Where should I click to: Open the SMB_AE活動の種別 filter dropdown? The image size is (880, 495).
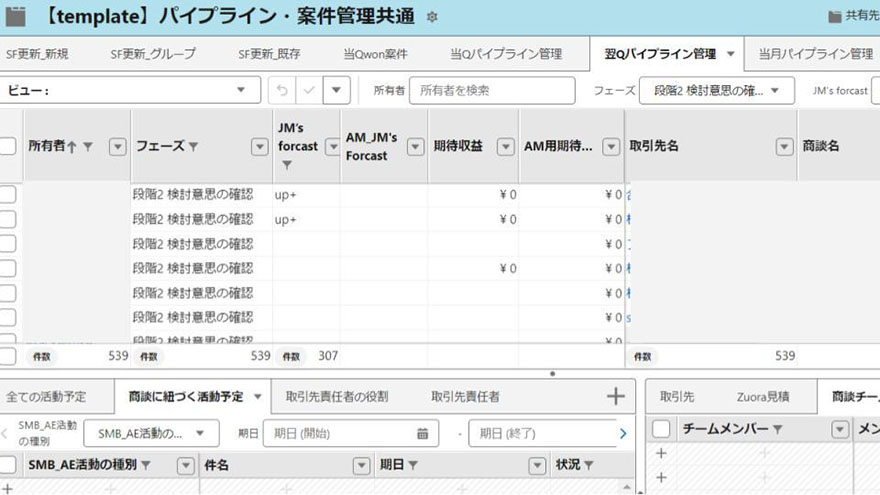tap(152, 433)
